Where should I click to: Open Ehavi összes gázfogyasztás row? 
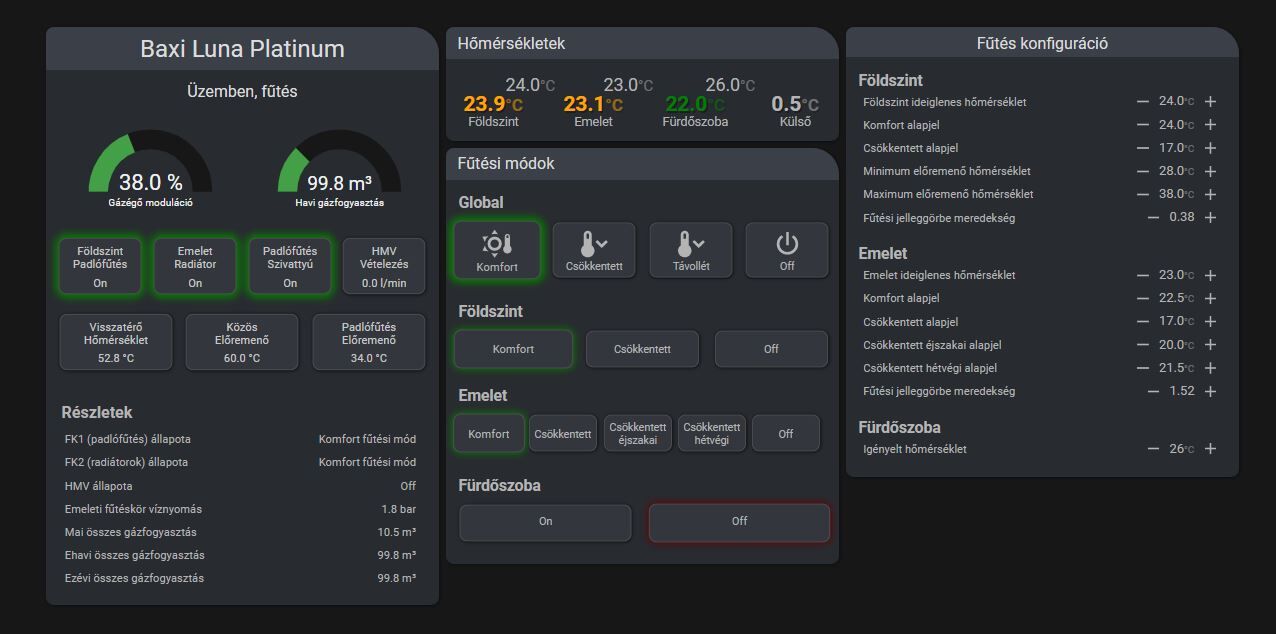pos(241,555)
